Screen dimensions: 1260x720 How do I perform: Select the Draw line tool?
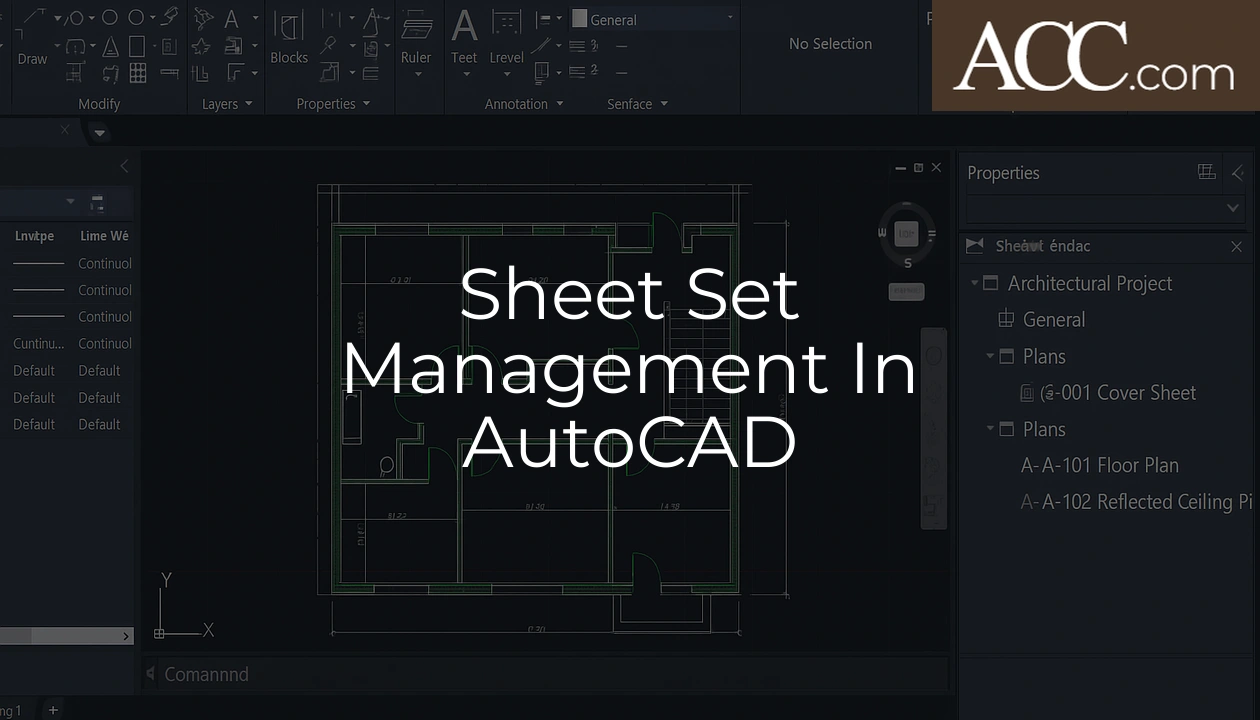tap(33, 18)
